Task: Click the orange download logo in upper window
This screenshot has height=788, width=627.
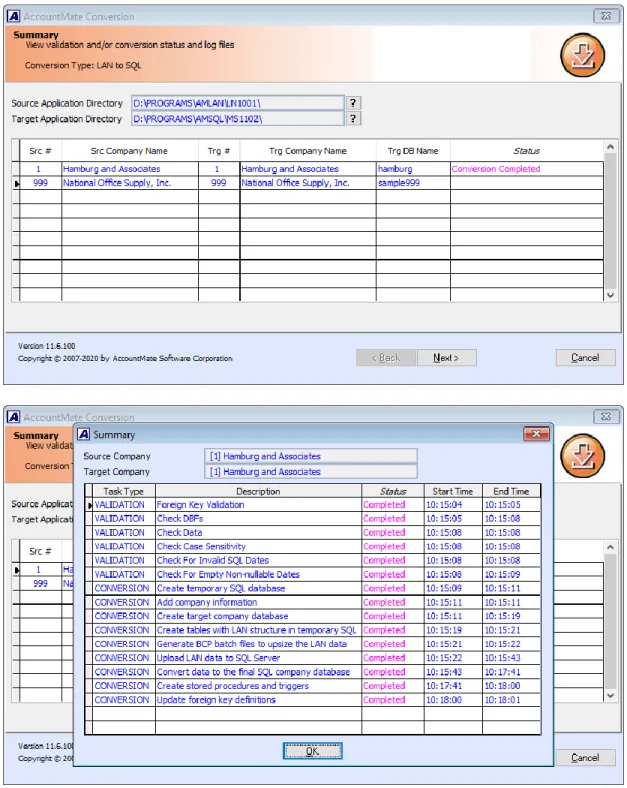Action: coord(582,55)
